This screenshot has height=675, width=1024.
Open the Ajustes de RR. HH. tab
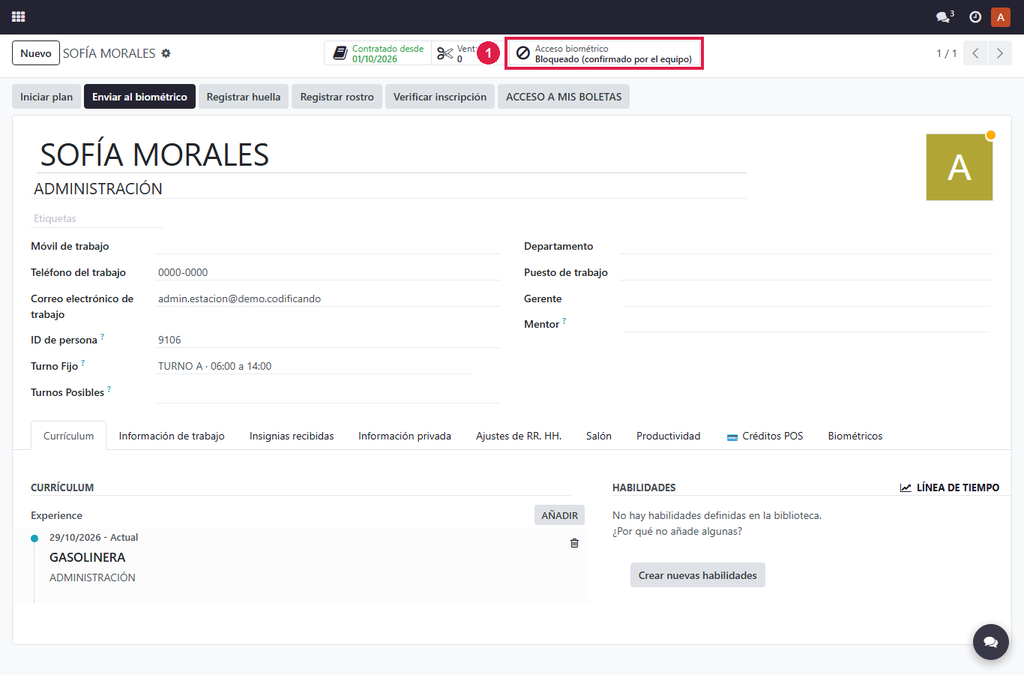pyautogui.click(x=519, y=436)
